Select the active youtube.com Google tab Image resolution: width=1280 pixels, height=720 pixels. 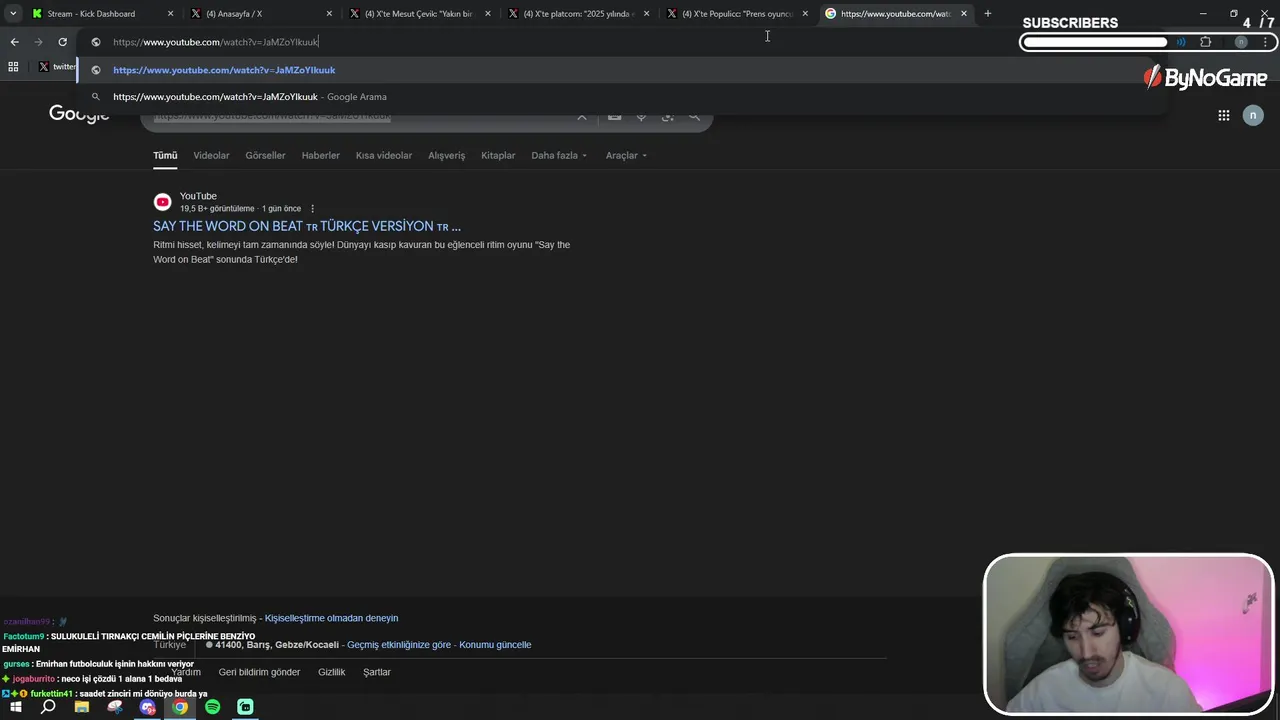pyautogui.click(x=895, y=14)
